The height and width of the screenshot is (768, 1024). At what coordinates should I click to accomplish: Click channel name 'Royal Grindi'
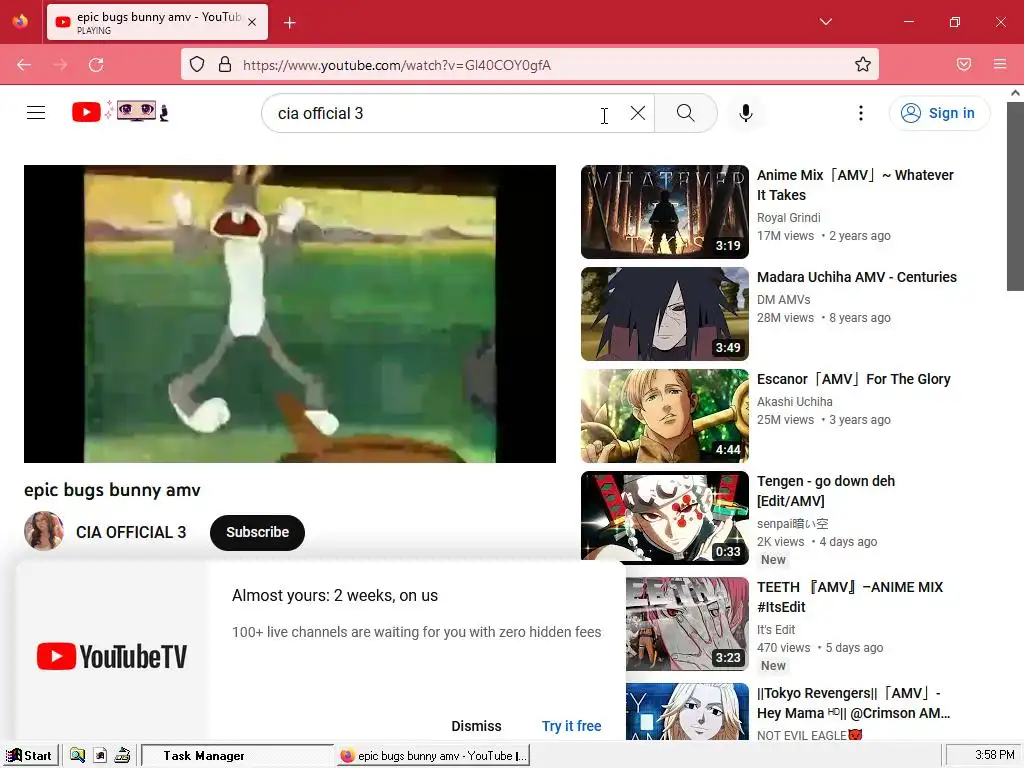[788, 217]
